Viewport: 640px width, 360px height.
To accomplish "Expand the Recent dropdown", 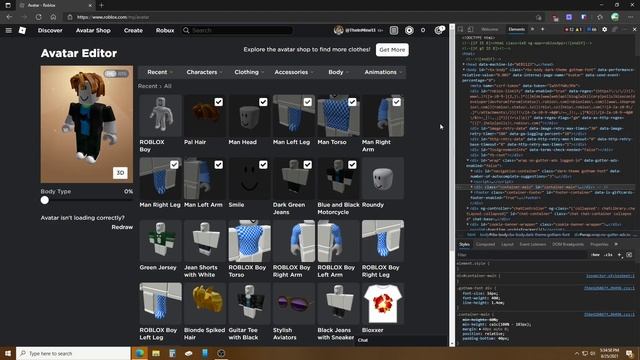I will (160, 72).
